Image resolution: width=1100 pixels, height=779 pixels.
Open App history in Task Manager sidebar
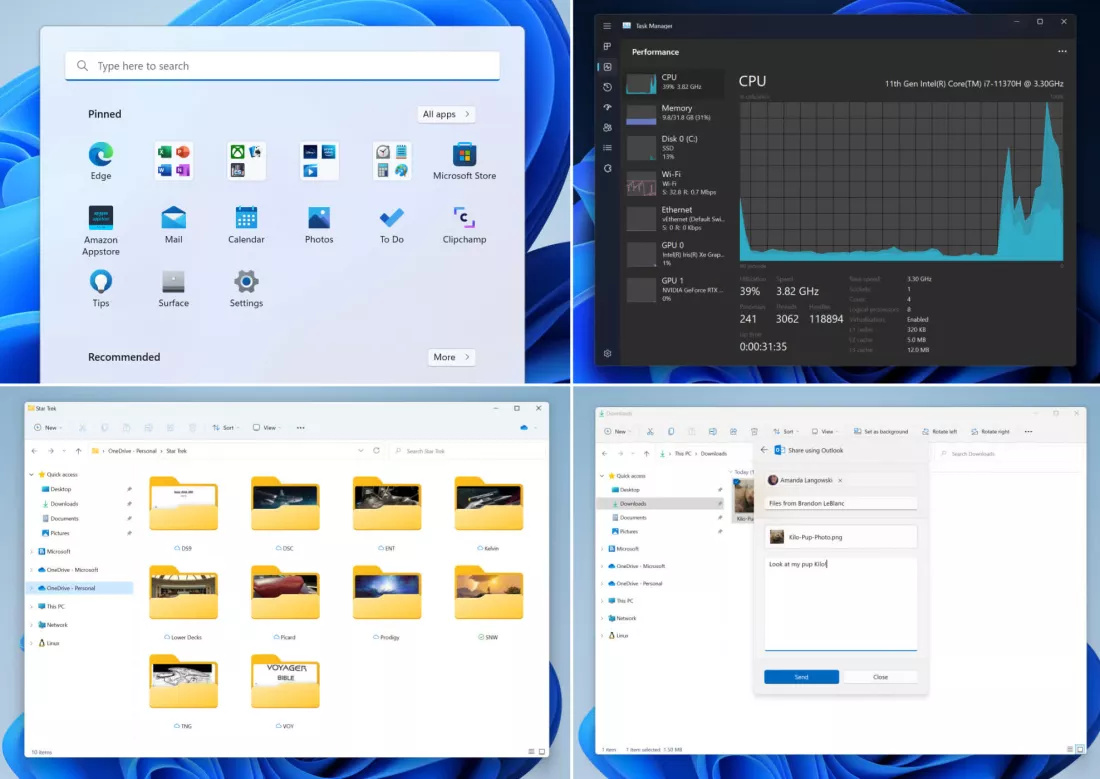(x=607, y=87)
